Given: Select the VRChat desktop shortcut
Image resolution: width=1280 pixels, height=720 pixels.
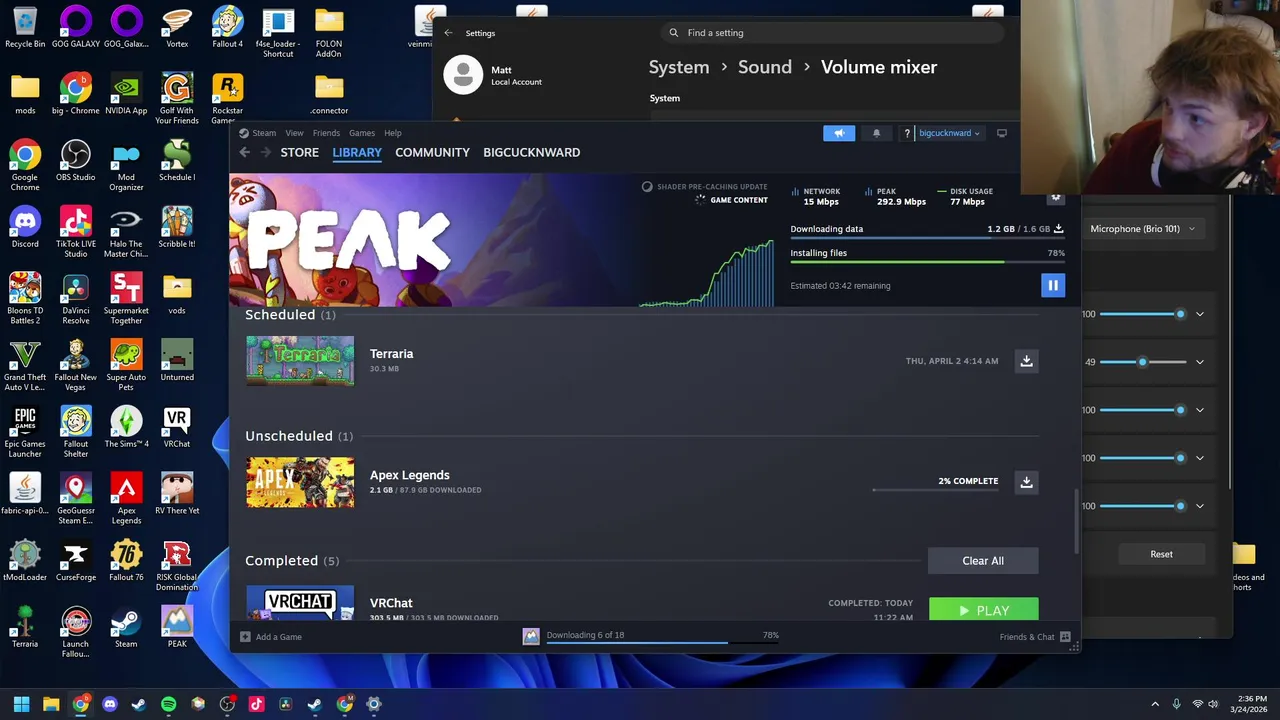Looking at the screenshot, I should [177, 427].
